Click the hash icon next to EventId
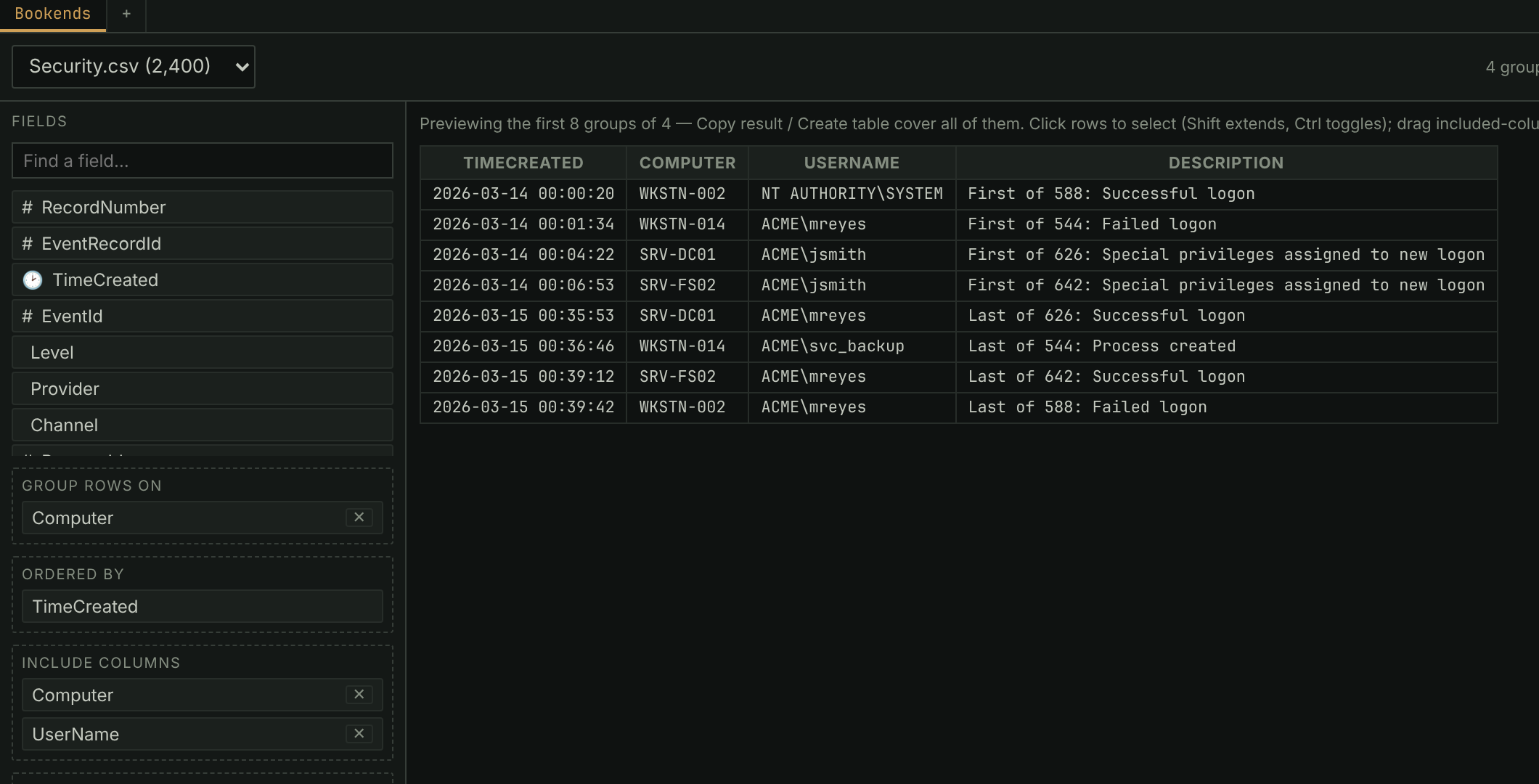1539x784 pixels. [x=28, y=317]
